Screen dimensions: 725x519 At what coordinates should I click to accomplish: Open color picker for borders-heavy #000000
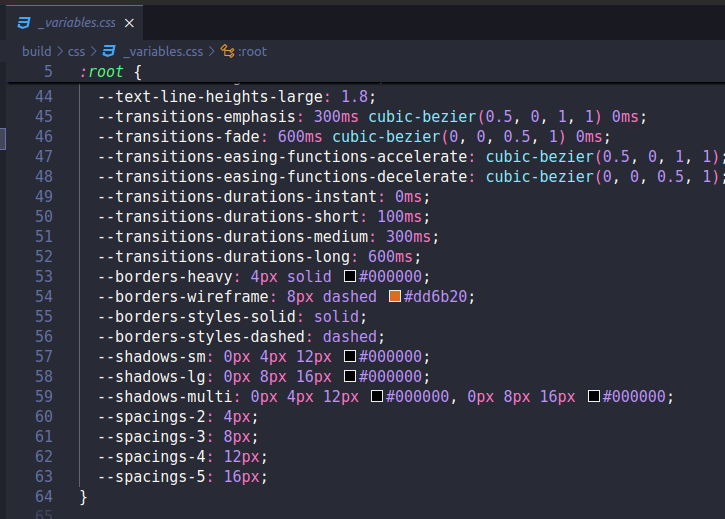coord(350,276)
